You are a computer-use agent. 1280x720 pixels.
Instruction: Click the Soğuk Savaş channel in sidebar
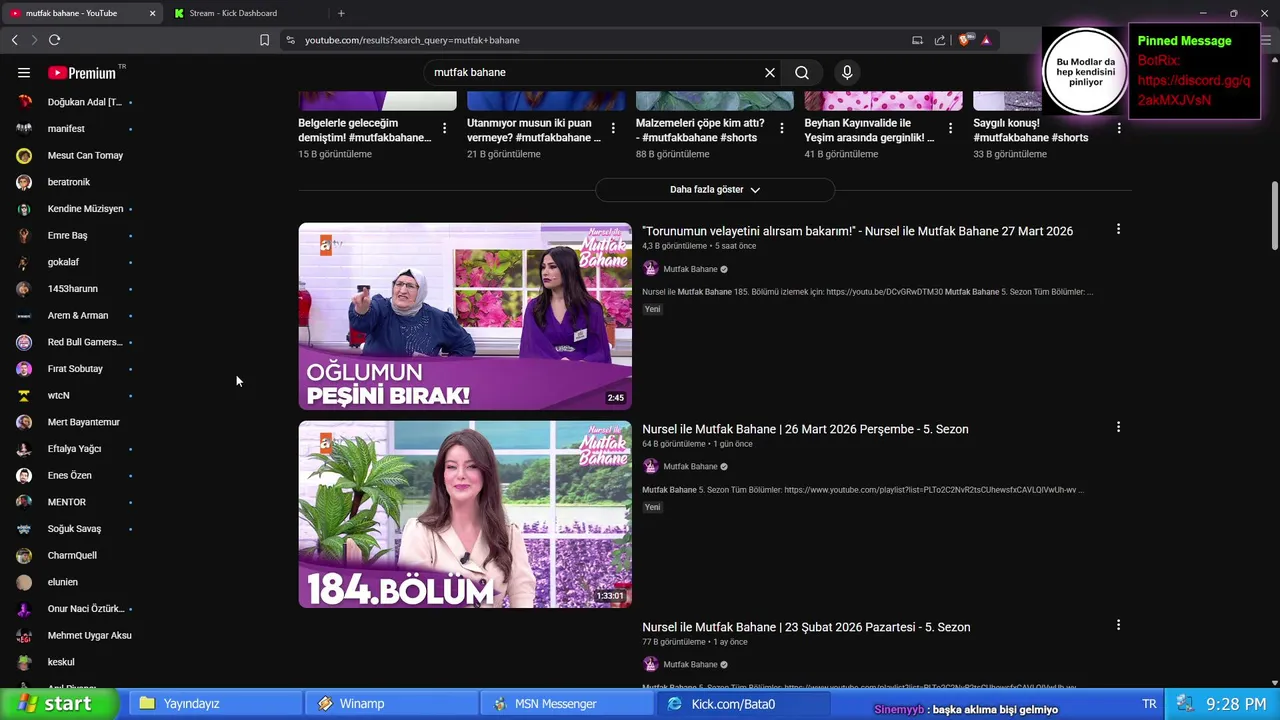[x=76, y=529]
